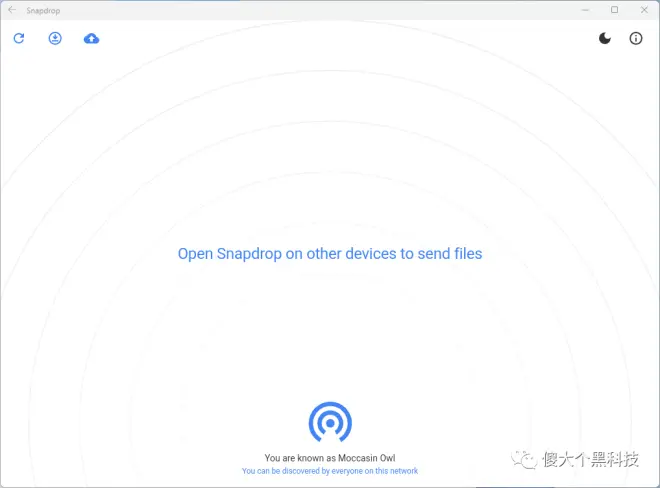Close the Snapdrop window
This screenshot has width=660, height=488.
(644, 10)
